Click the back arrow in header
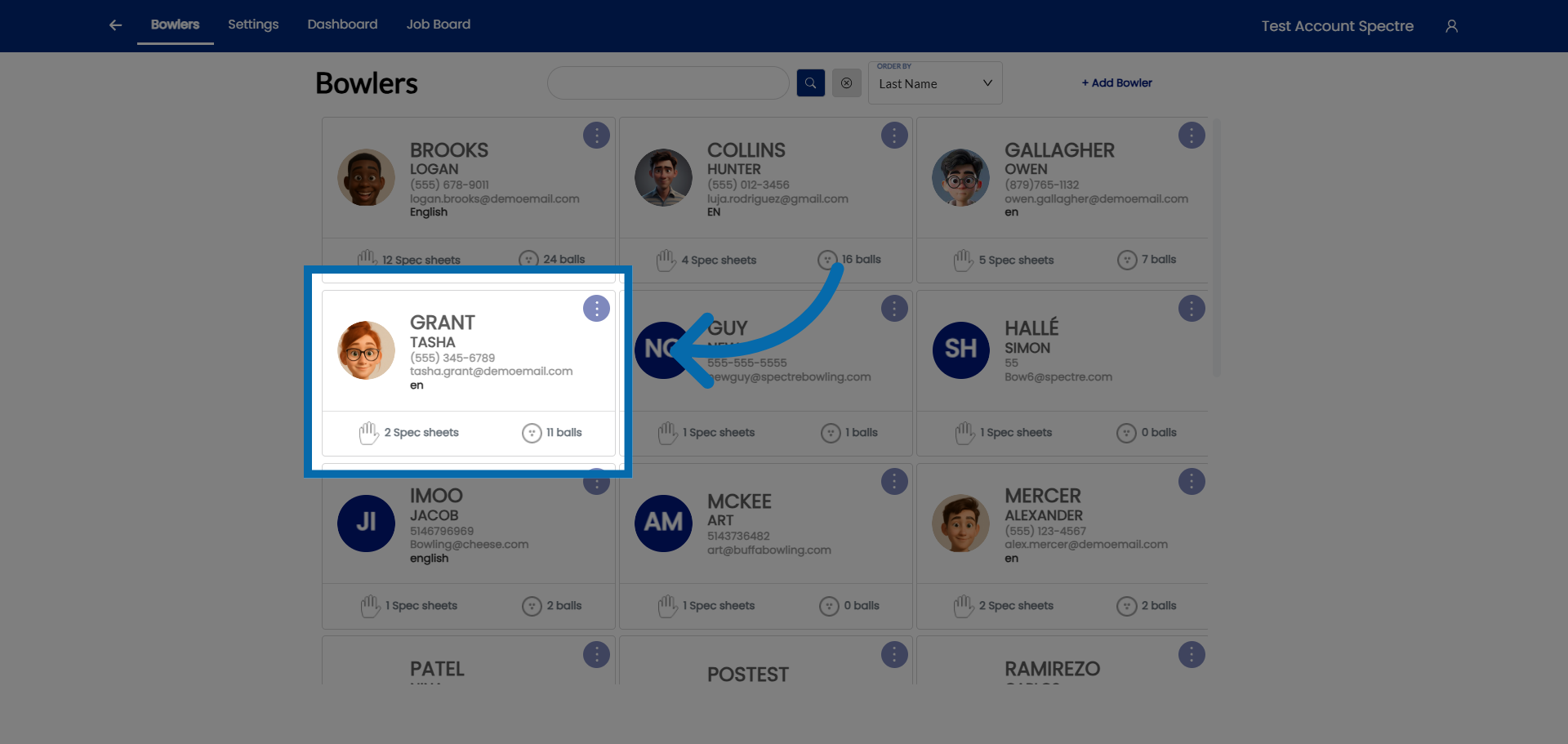 click(115, 25)
